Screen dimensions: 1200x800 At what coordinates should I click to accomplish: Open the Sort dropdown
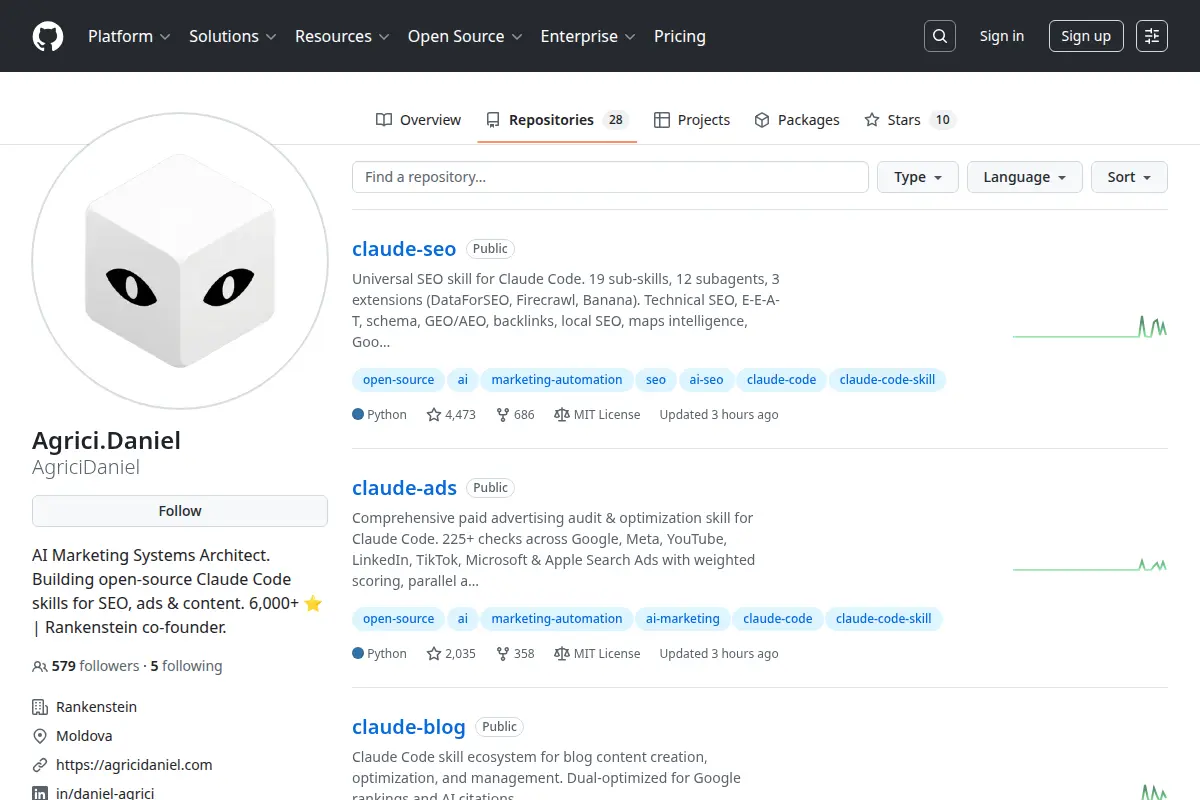point(1129,176)
